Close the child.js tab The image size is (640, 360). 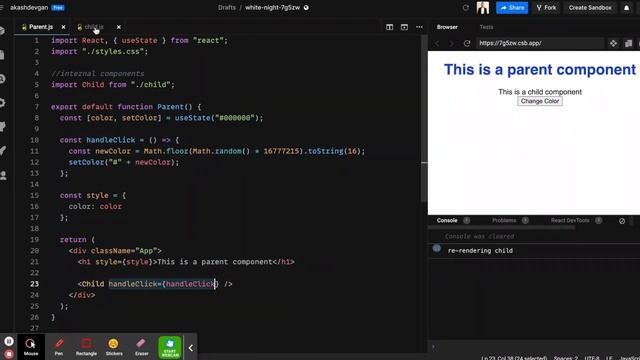click(x=119, y=27)
